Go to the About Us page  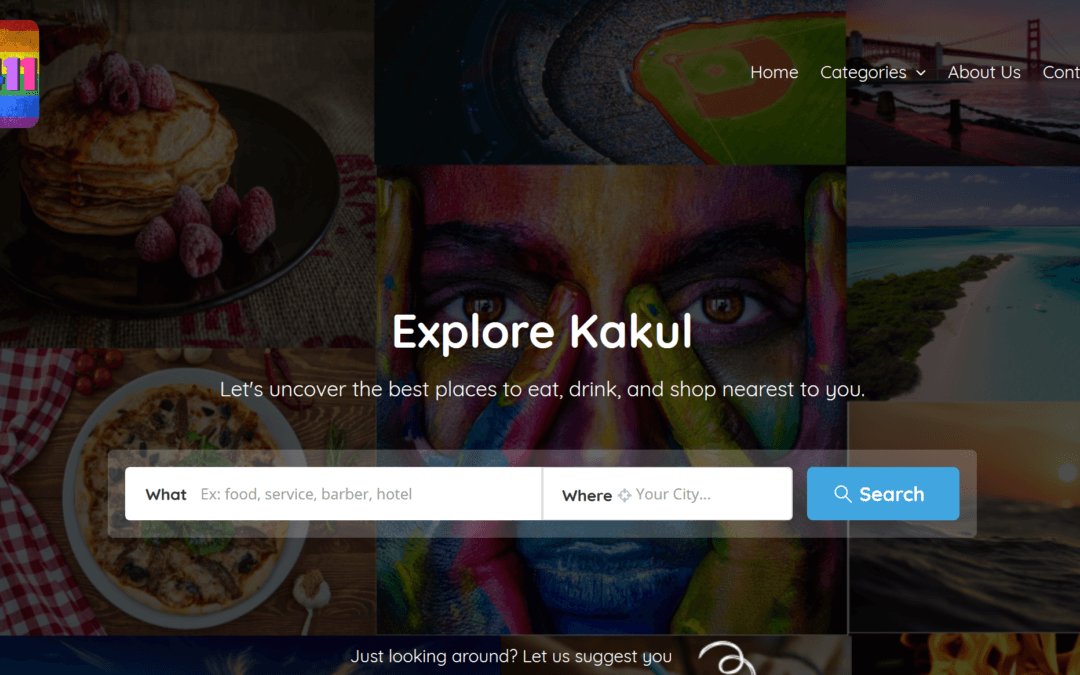(x=984, y=72)
